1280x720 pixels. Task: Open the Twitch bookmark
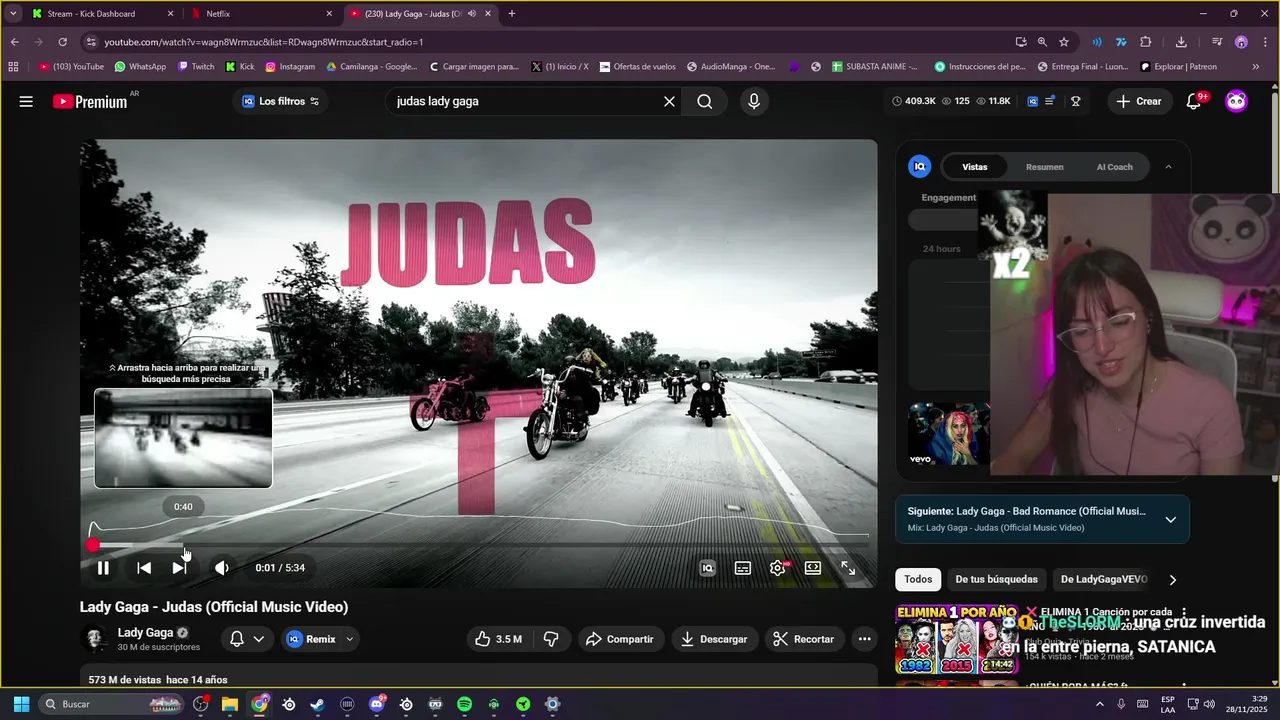tap(196, 67)
